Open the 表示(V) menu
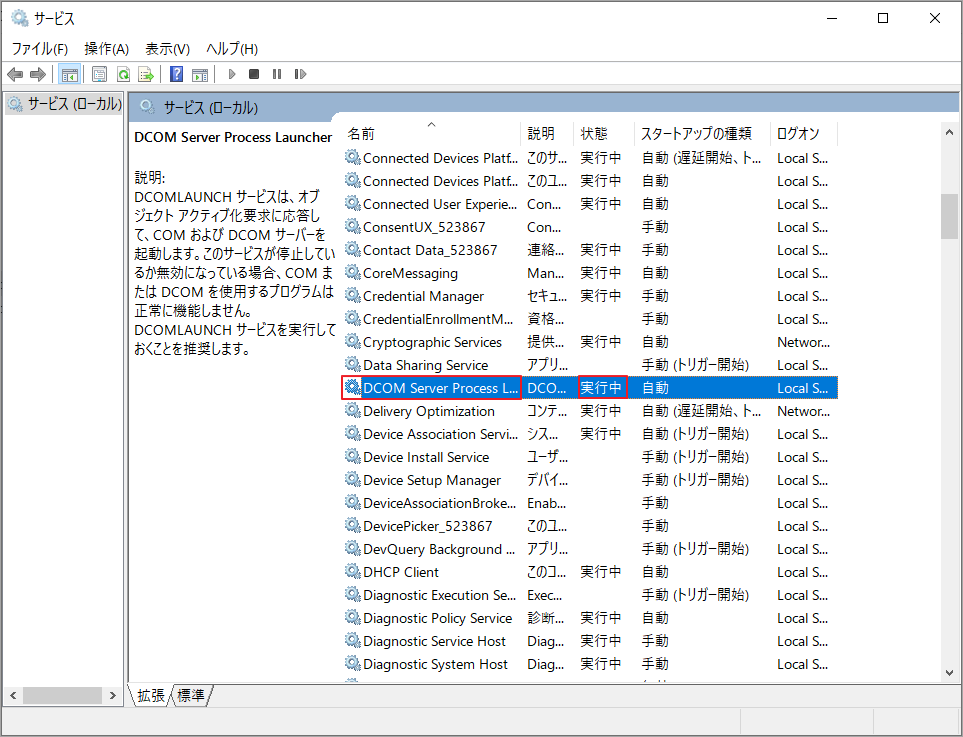The width and height of the screenshot is (963, 737). coord(166,48)
